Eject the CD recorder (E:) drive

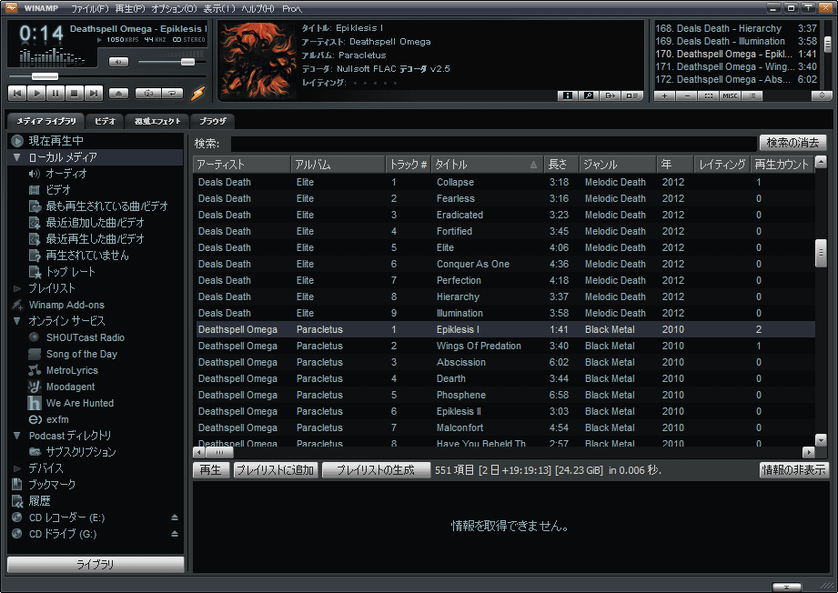(x=175, y=518)
